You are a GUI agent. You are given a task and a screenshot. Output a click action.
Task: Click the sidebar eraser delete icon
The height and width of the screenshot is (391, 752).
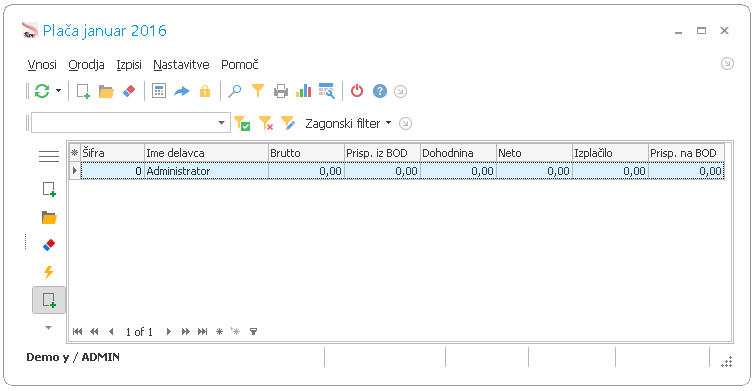(49, 245)
